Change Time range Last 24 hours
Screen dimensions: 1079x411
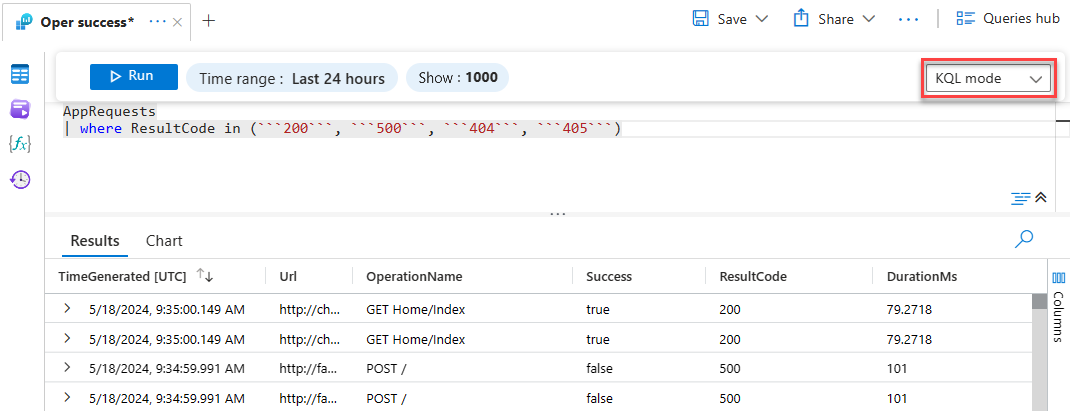pyautogui.click(x=292, y=78)
